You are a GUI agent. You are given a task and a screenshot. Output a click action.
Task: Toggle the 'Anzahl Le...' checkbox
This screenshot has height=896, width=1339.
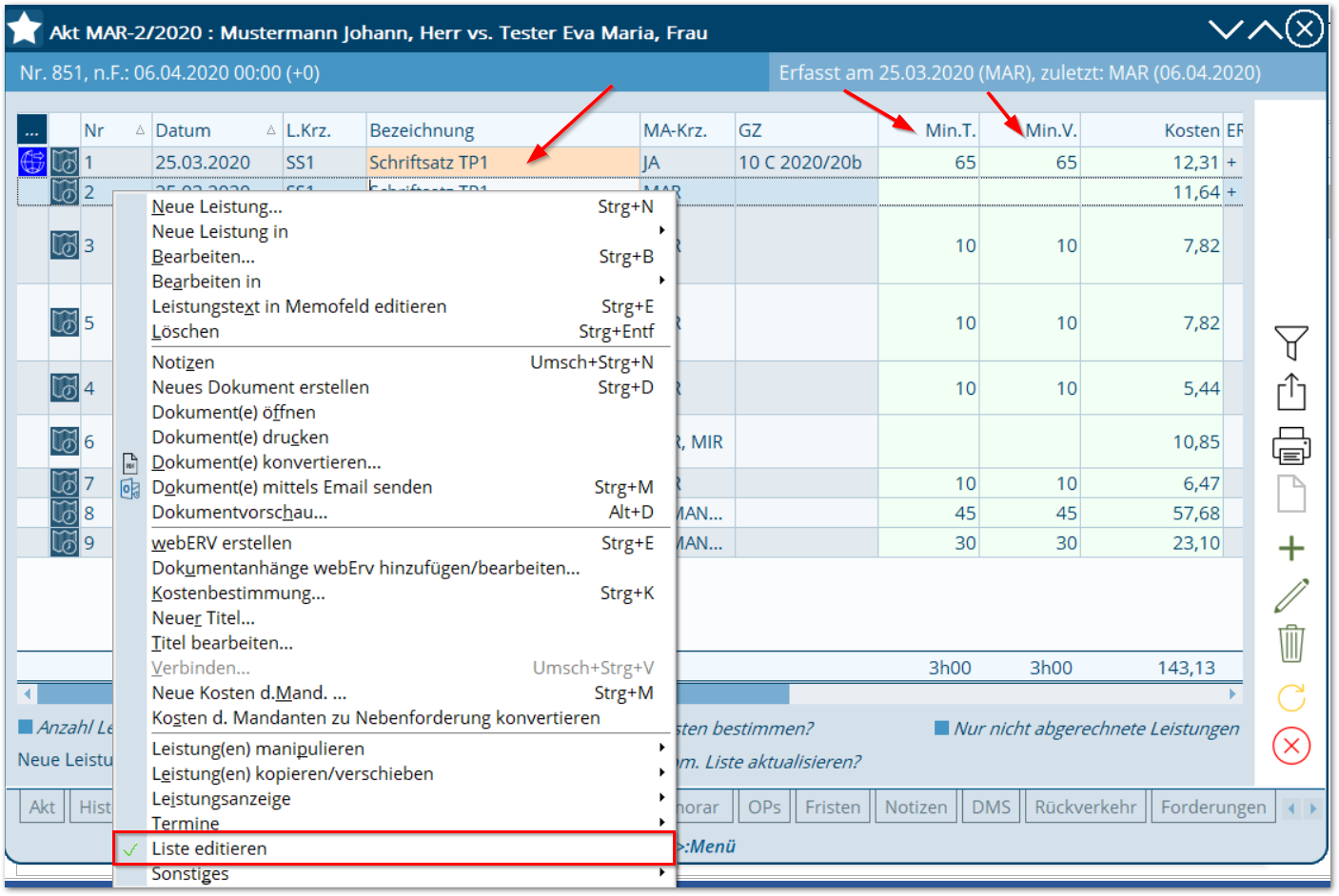tap(26, 728)
